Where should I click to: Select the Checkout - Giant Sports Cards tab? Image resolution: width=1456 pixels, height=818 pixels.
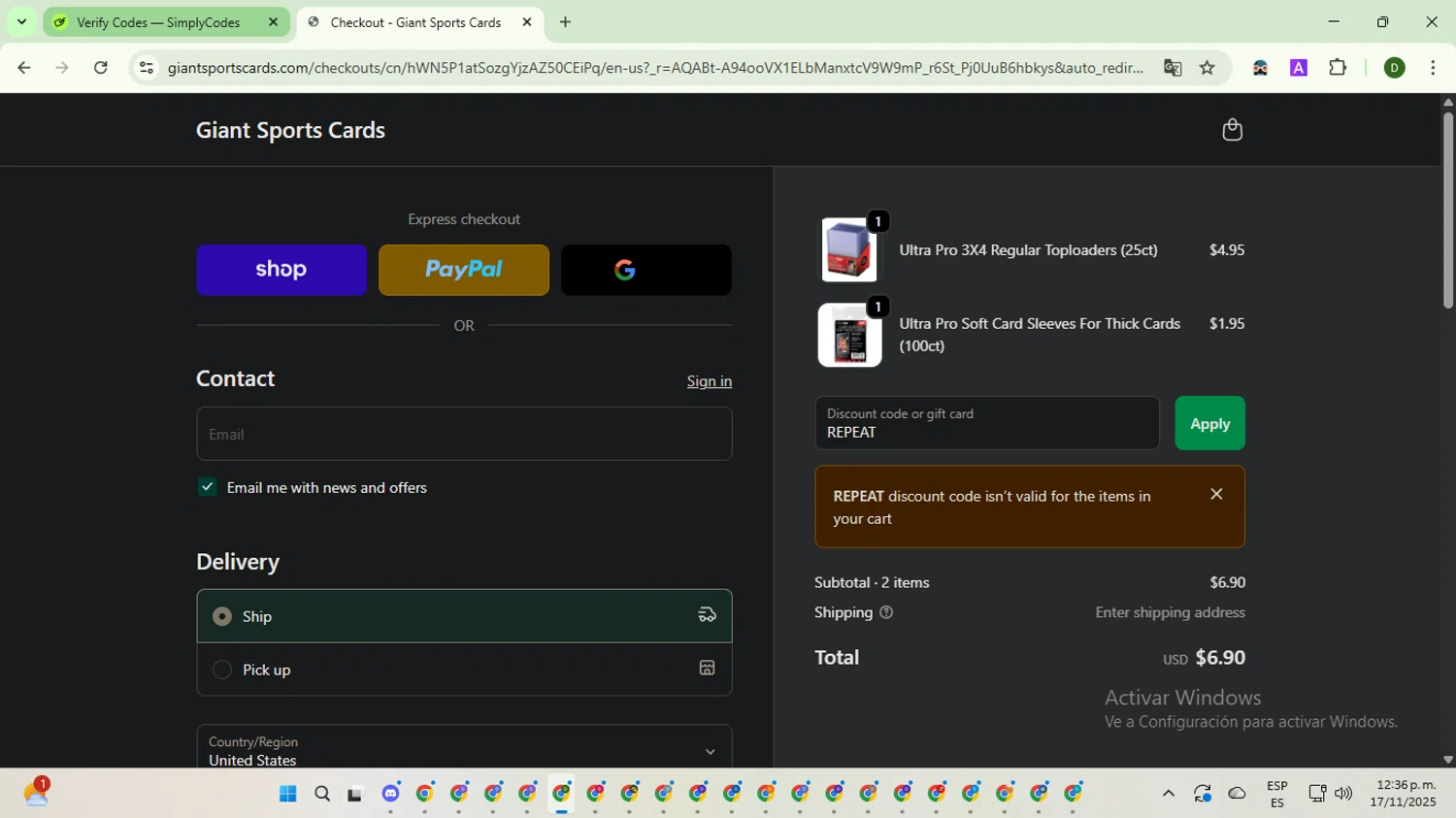tap(419, 22)
